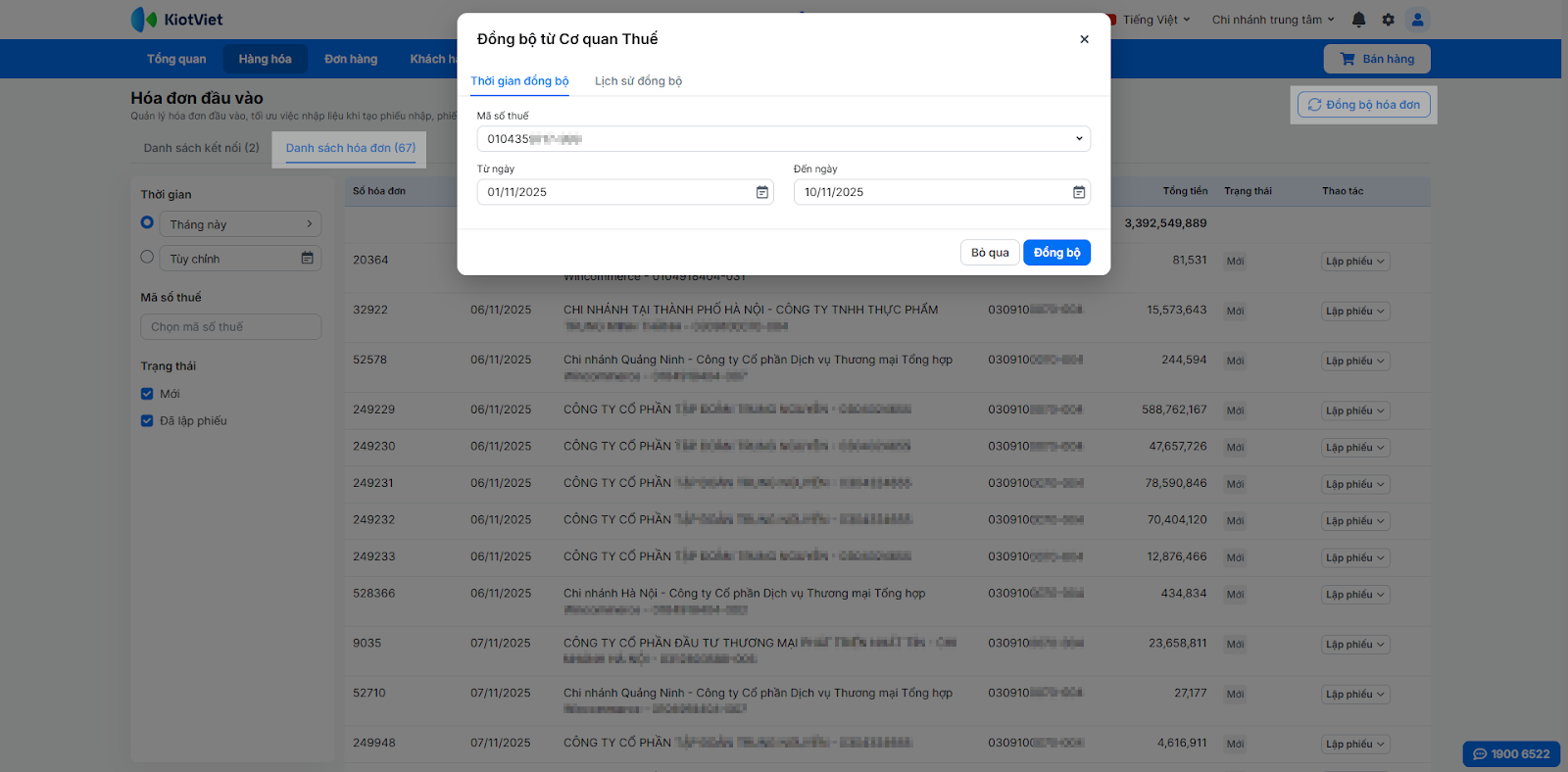Screen dimensions: 1568x772
Task: Click invoice number 52710
Action: pyautogui.click(x=369, y=693)
